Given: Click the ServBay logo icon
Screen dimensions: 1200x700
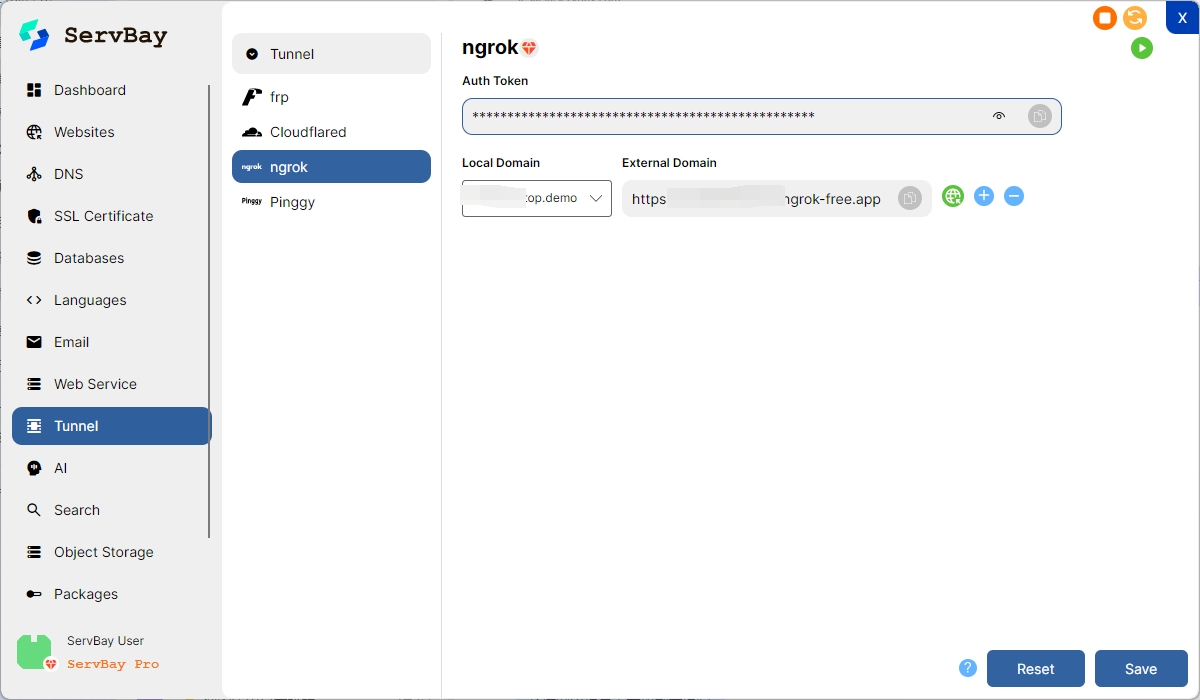Looking at the screenshot, I should pyautogui.click(x=34, y=35).
